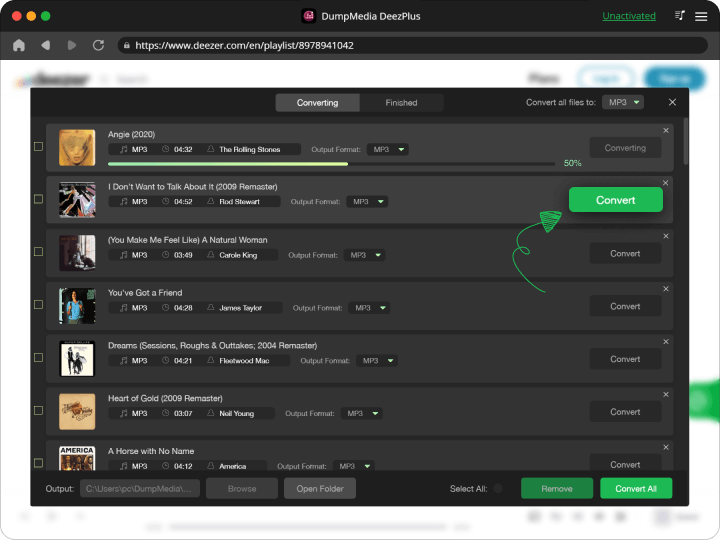
Task: Click the reload page icon
Action: coord(98,45)
